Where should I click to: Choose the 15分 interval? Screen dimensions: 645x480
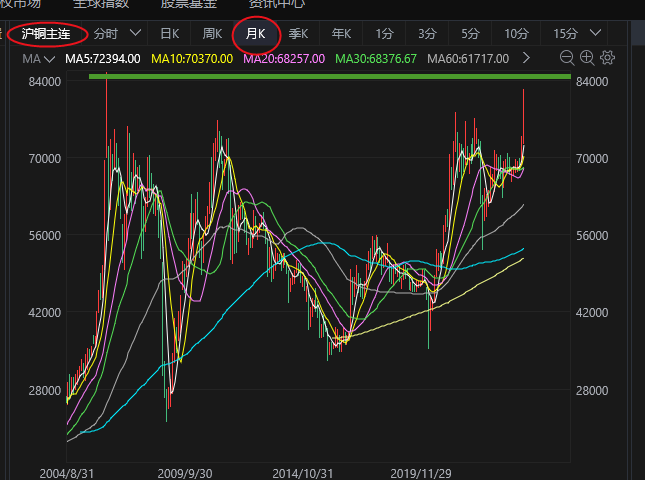tap(566, 34)
